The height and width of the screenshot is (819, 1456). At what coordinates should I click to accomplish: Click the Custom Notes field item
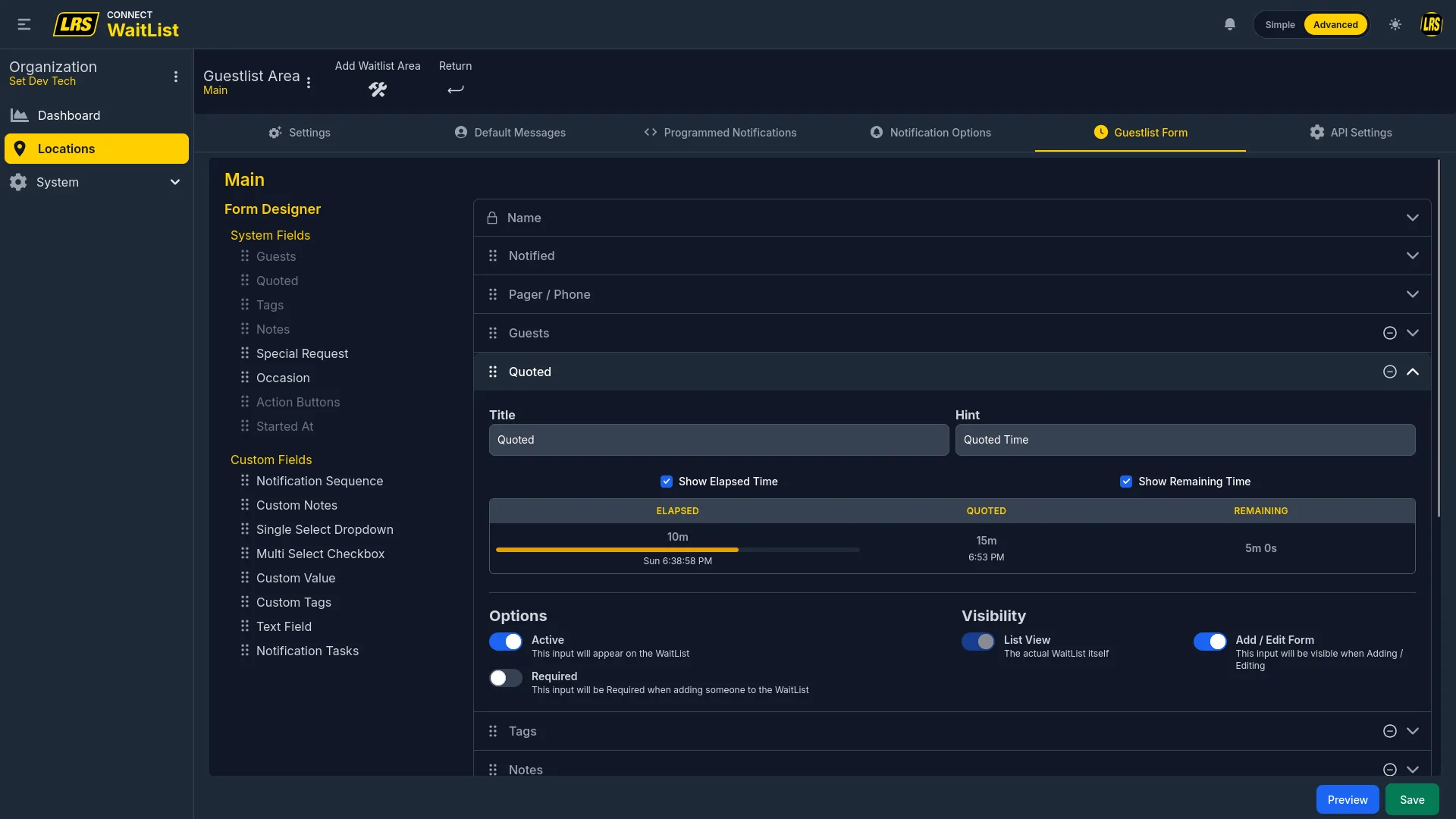click(297, 505)
